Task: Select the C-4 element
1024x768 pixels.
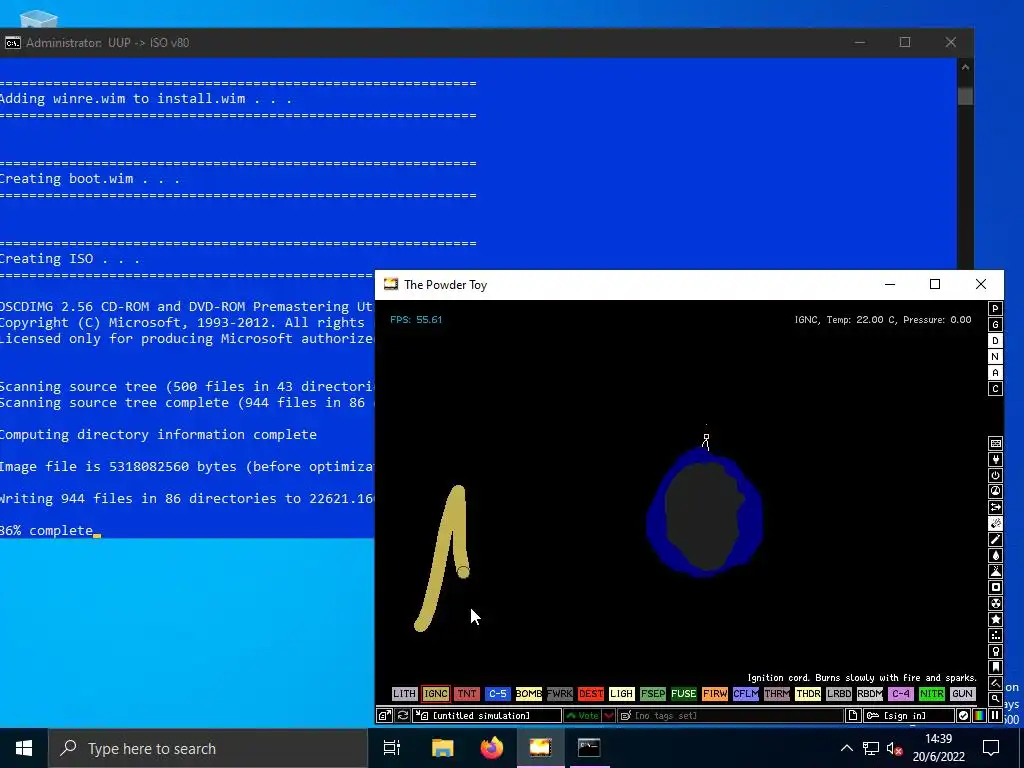Action: pyautogui.click(x=901, y=694)
